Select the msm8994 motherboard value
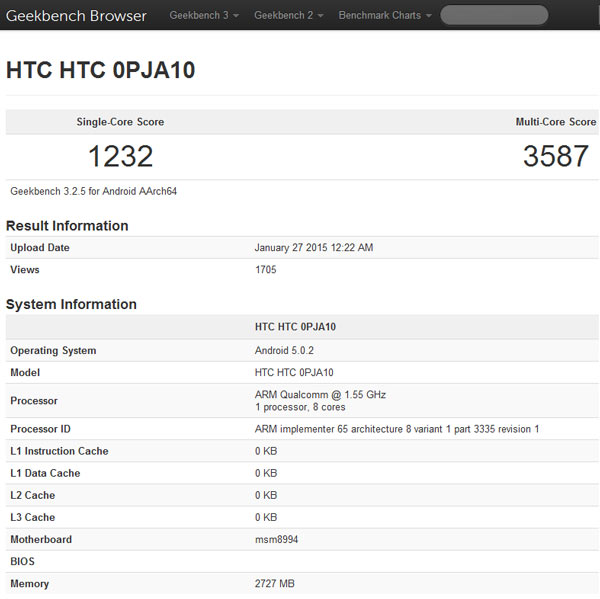Screen dimensions: 600x599 click(x=276, y=540)
